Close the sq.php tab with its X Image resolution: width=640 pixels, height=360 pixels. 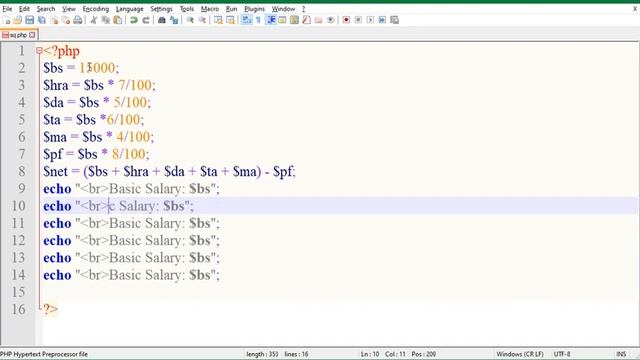coord(32,35)
